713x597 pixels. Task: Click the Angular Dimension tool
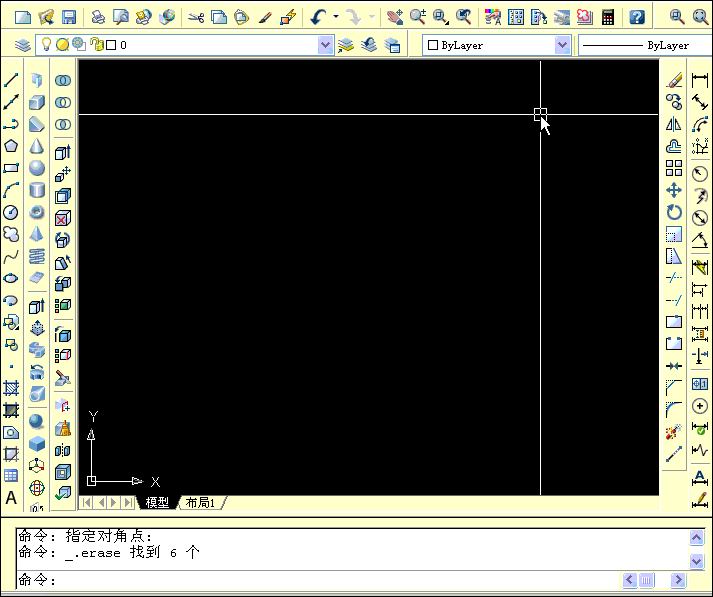click(700, 240)
